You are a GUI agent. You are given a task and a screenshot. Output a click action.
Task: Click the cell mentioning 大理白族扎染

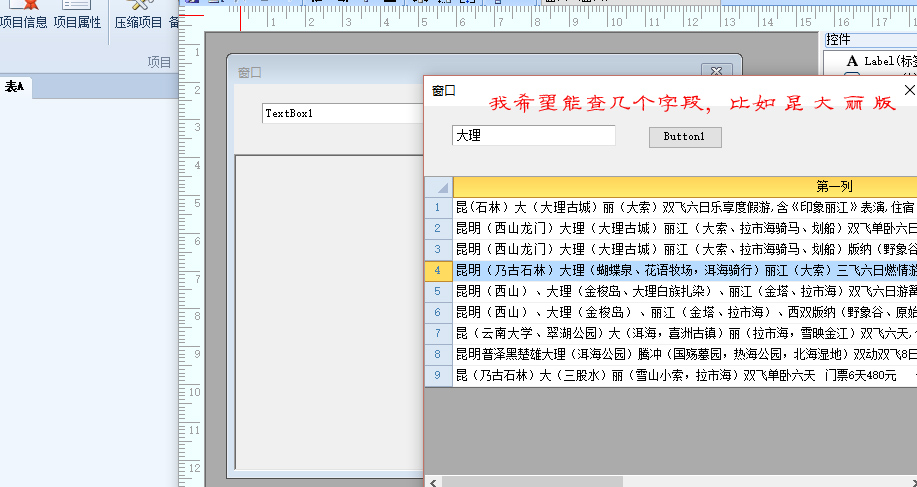point(685,291)
